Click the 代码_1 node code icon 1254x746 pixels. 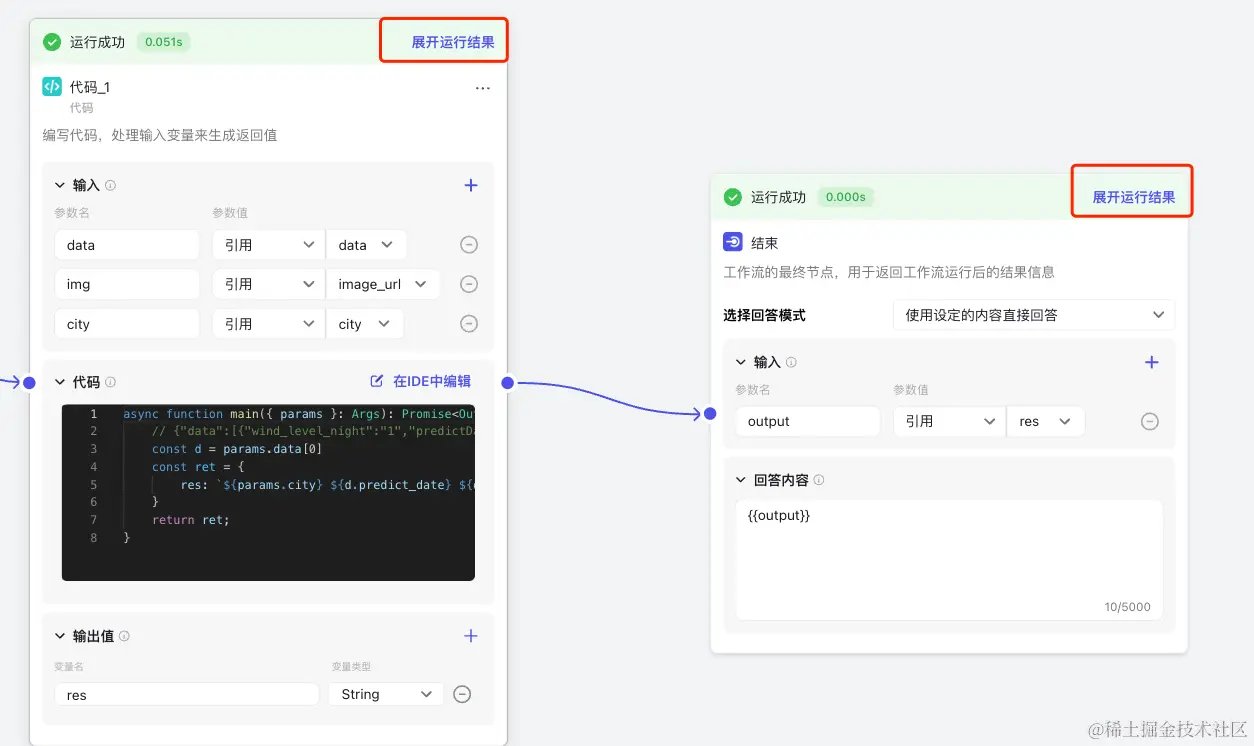[52, 87]
